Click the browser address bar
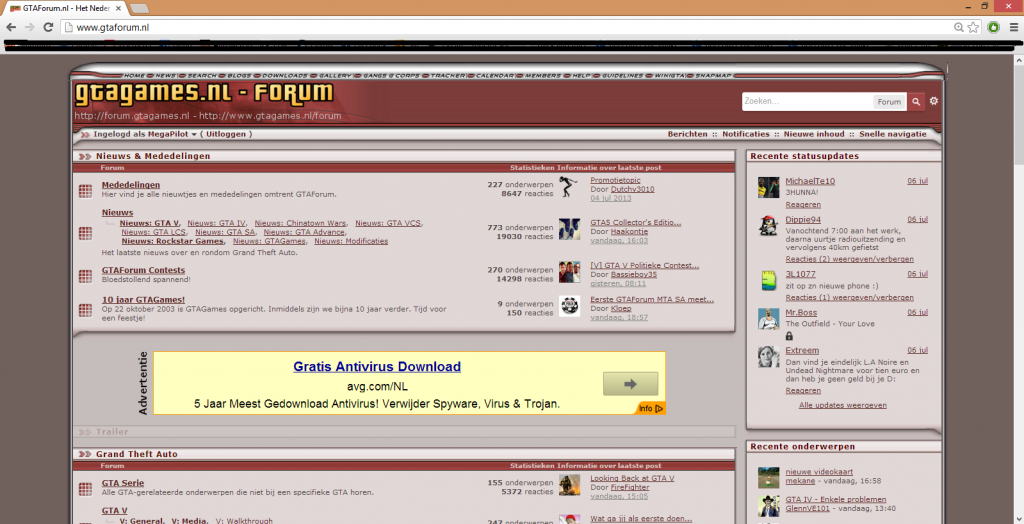Image resolution: width=1024 pixels, height=524 pixels. 509,27
